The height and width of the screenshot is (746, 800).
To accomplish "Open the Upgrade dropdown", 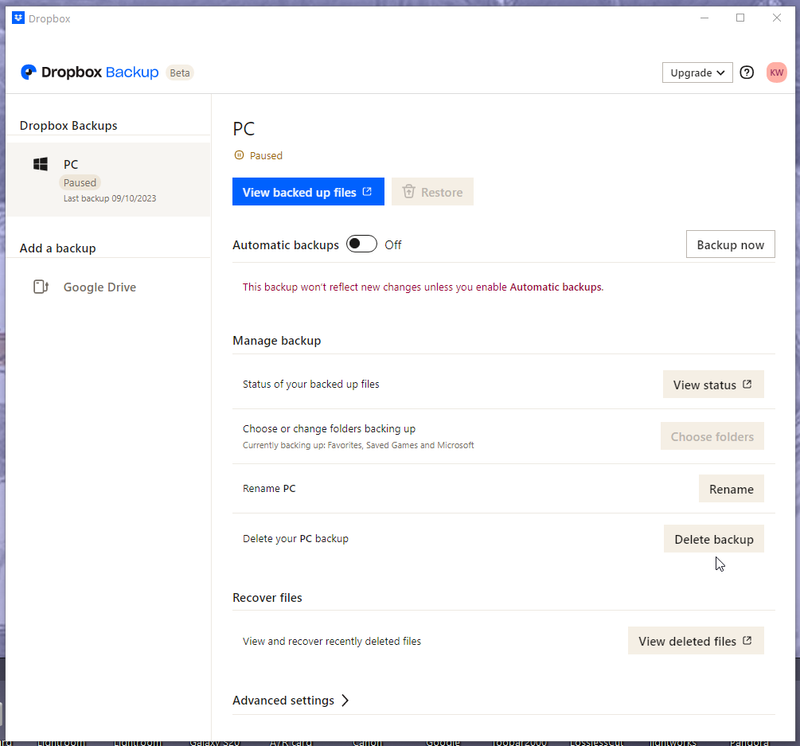I will click(x=697, y=73).
